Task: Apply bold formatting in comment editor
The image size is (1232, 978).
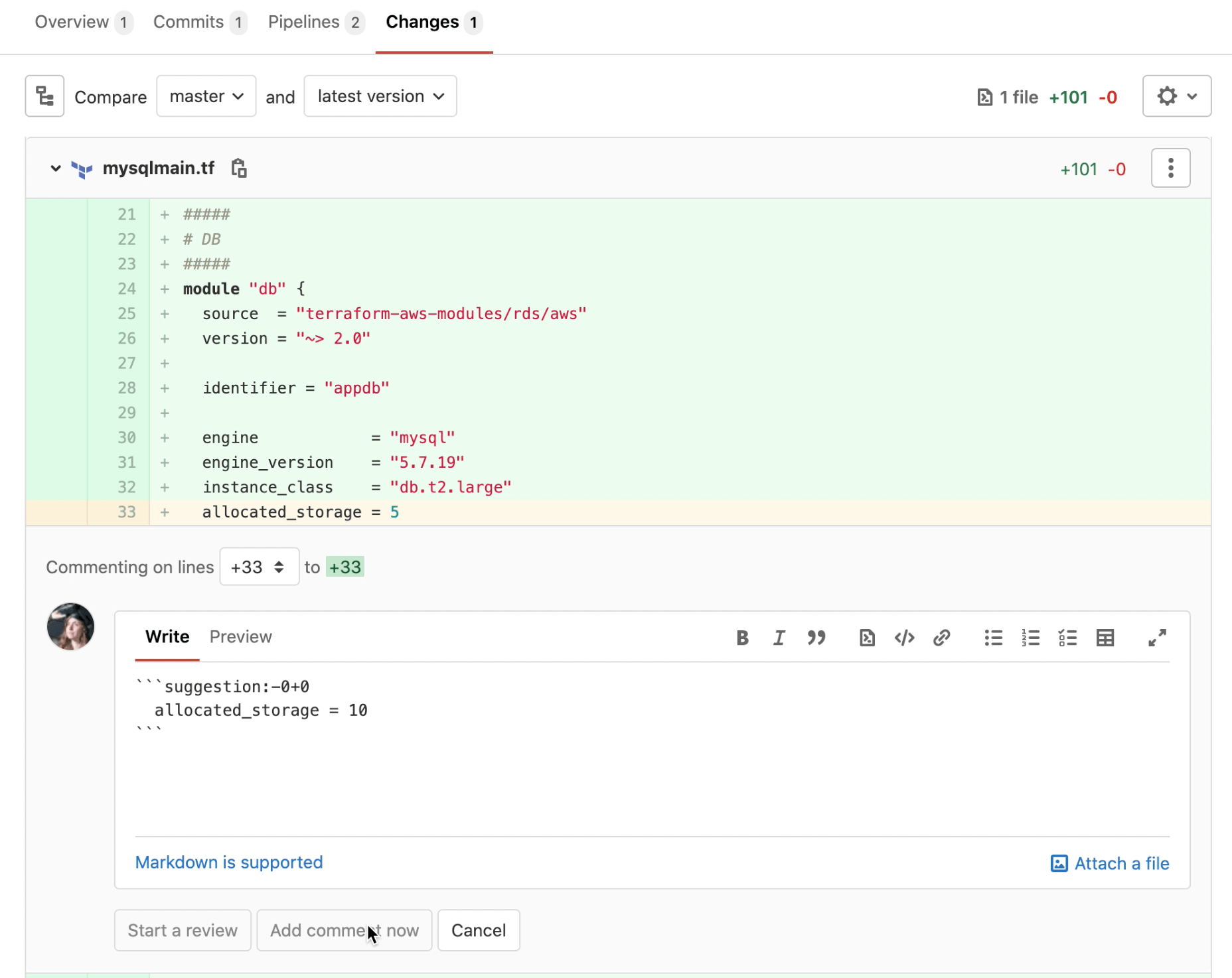Action: (742, 638)
